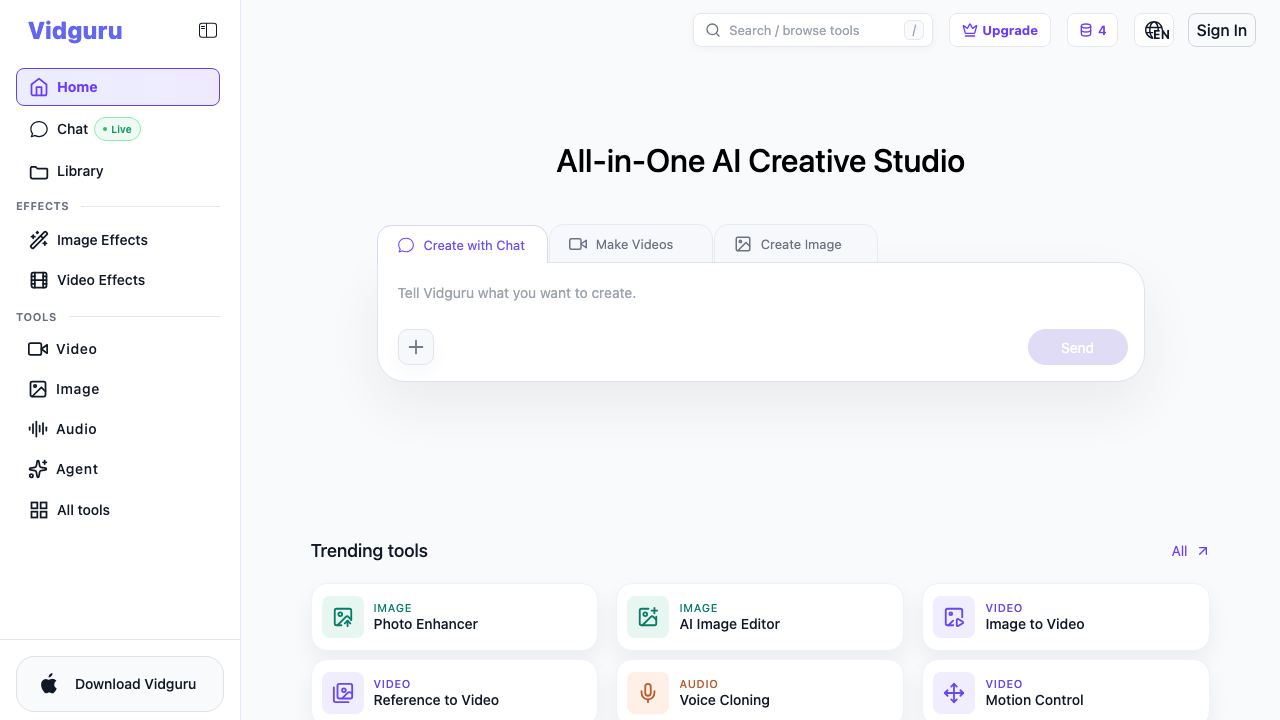Open the Video tools section

(x=118, y=349)
